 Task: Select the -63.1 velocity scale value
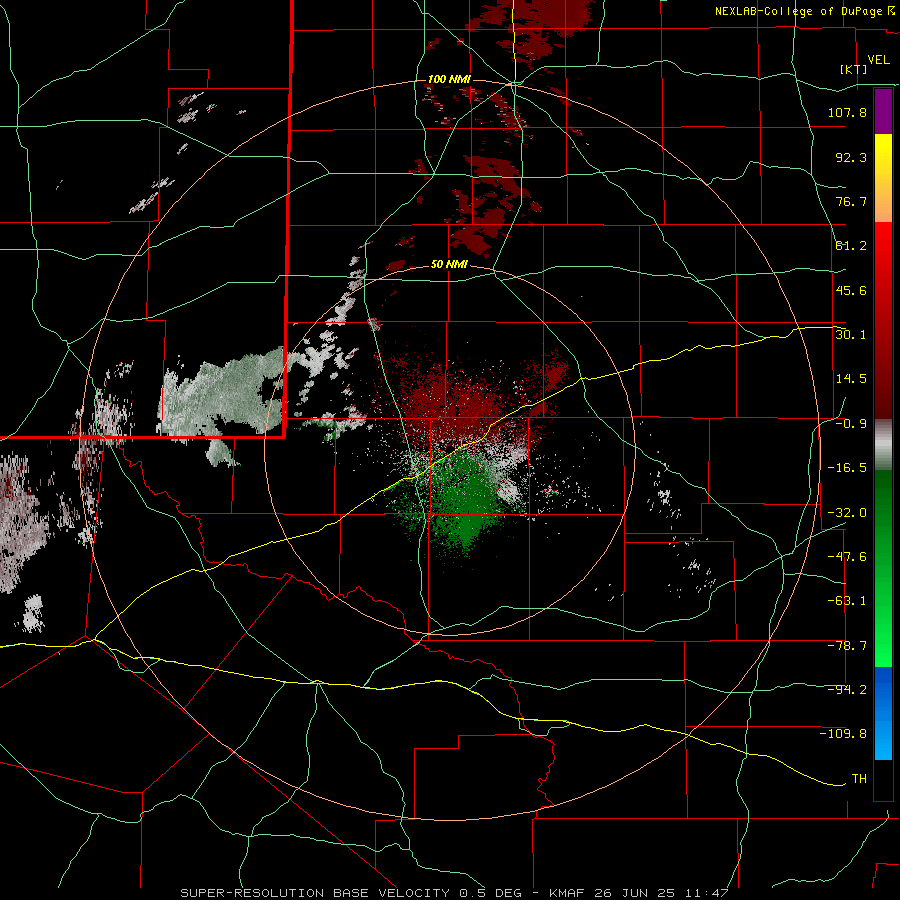847,600
